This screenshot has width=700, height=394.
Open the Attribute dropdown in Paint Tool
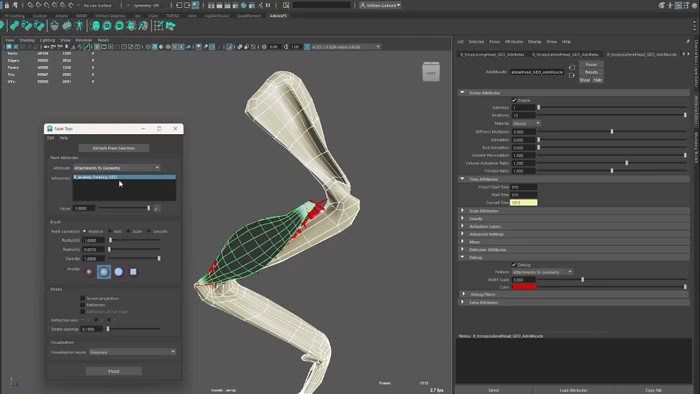[x=117, y=168]
